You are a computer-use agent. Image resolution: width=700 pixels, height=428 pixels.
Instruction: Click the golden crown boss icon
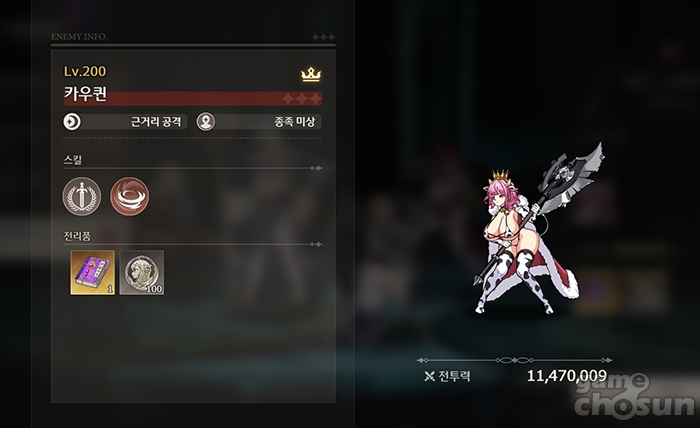[311, 74]
